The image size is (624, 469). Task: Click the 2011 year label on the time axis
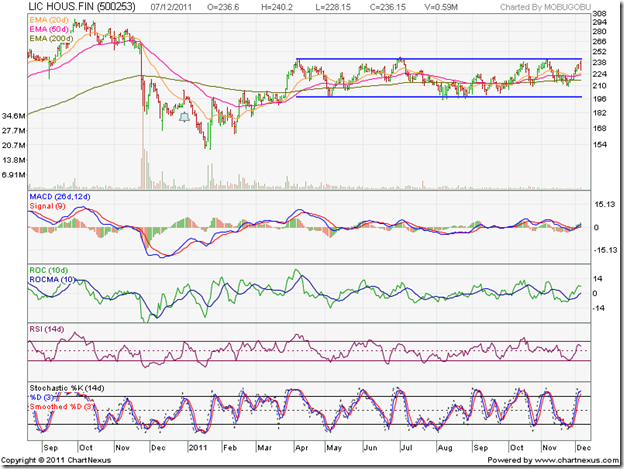[x=198, y=448]
